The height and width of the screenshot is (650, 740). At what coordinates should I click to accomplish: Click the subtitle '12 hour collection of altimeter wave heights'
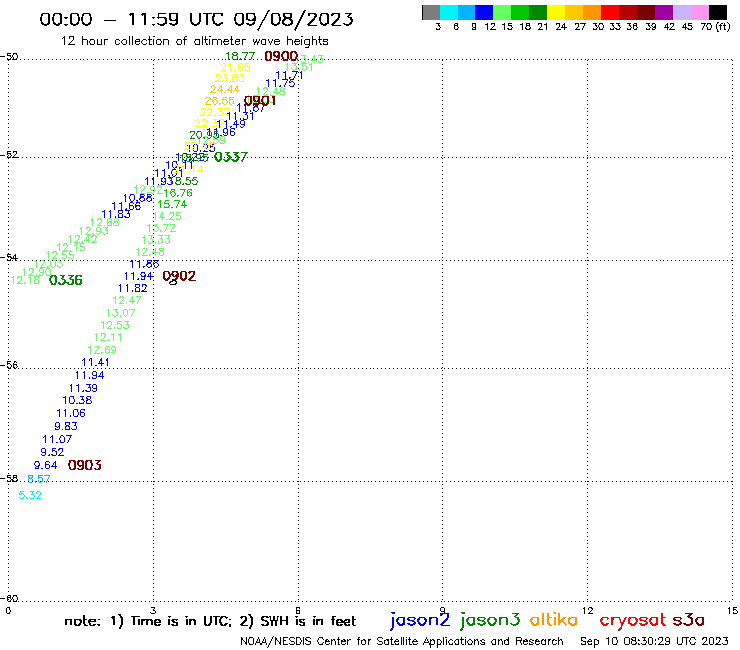pyautogui.click(x=194, y=41)
